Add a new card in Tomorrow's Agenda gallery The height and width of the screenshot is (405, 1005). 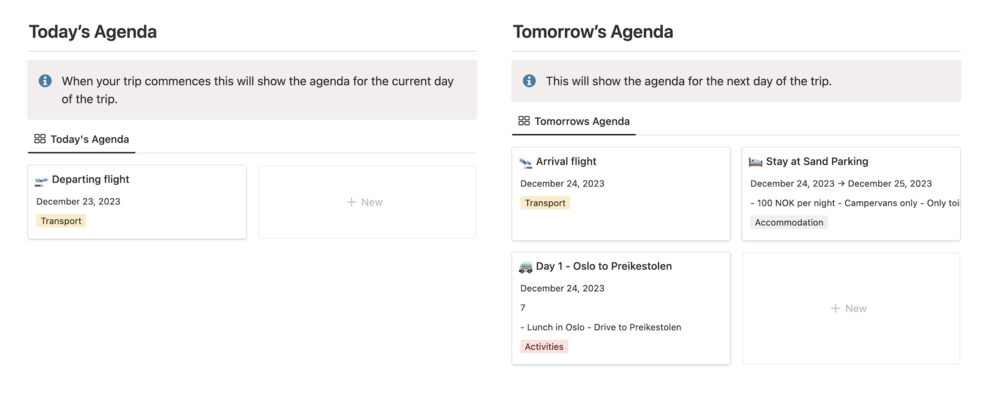click(x=850, y=308)
